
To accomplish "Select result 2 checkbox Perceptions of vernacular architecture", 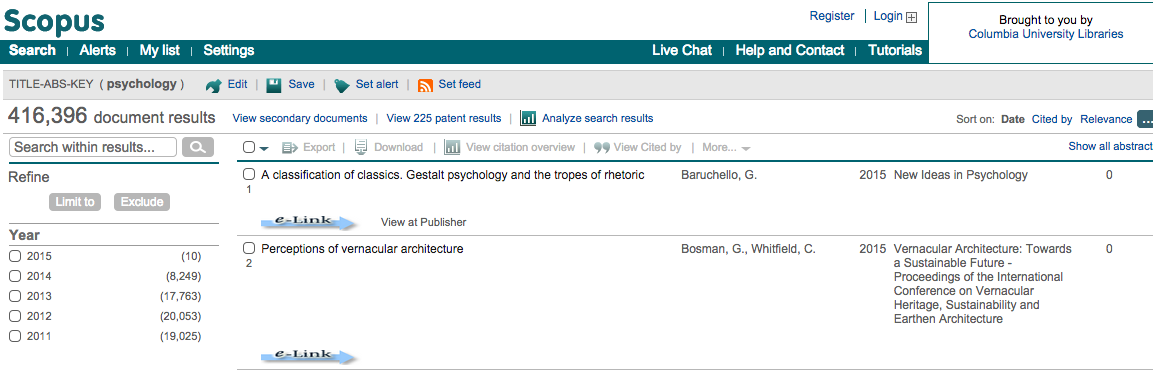I will [249, 248].
